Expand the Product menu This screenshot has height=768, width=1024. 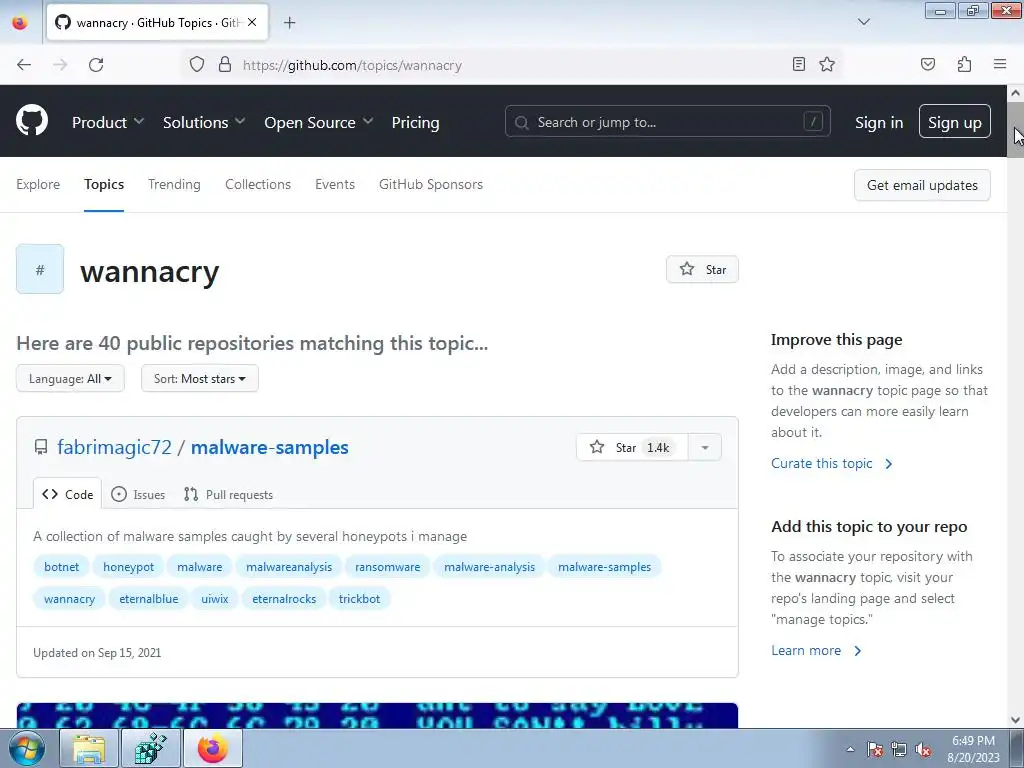click(108, 122)
